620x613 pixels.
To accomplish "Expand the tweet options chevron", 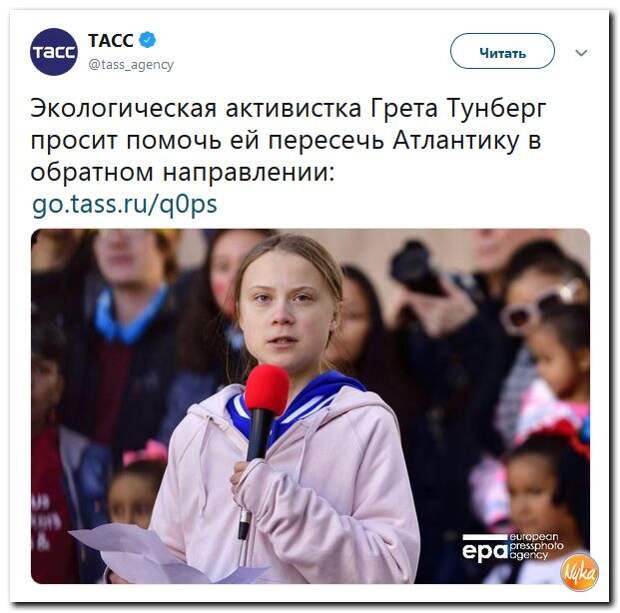I will click(580, 52).
